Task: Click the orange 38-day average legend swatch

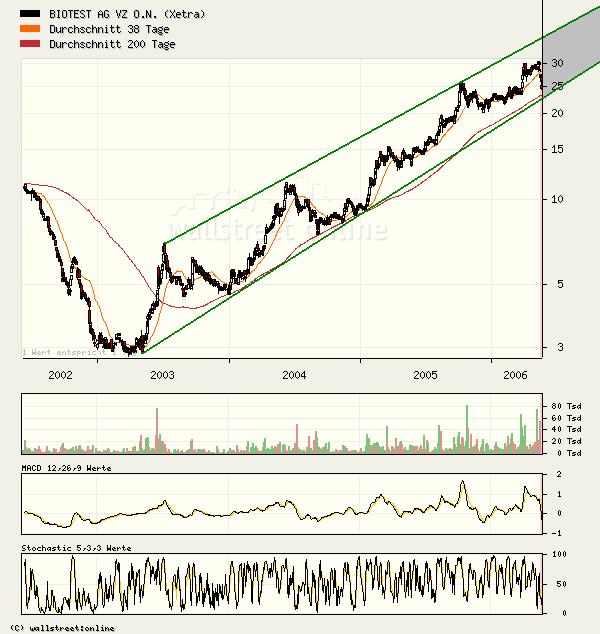Action: (31, 29)
